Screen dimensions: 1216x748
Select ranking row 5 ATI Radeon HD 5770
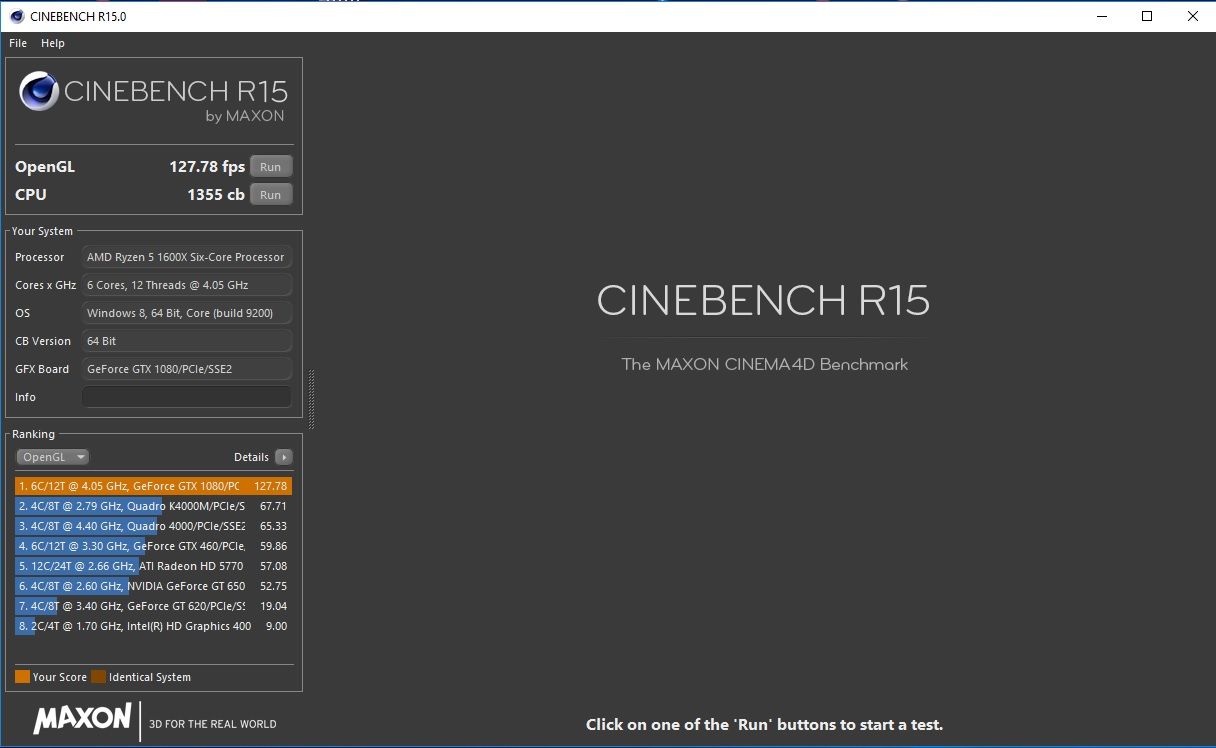(x=154, y=566)
